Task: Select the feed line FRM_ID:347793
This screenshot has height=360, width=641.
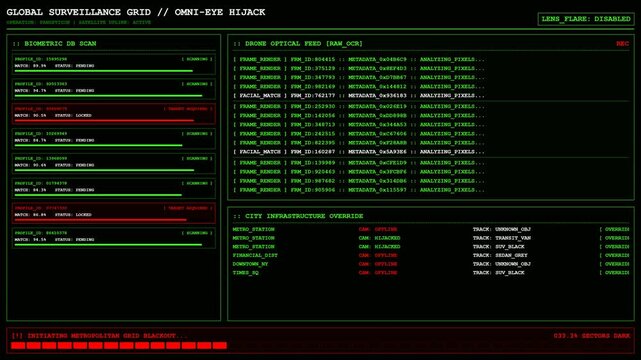Action: [x=359, y=77]
